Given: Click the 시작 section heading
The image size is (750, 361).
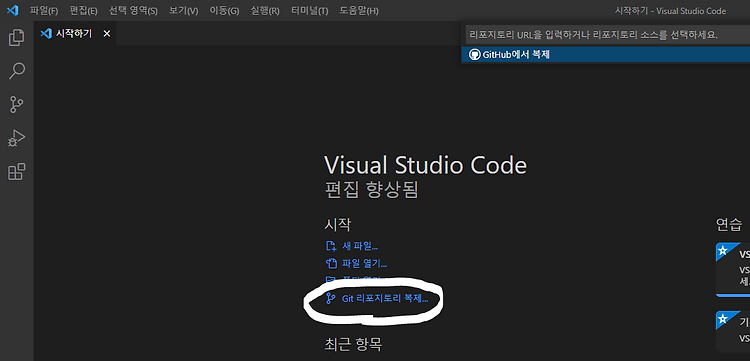Looking at the screenshot, I should tap(338, 224).
